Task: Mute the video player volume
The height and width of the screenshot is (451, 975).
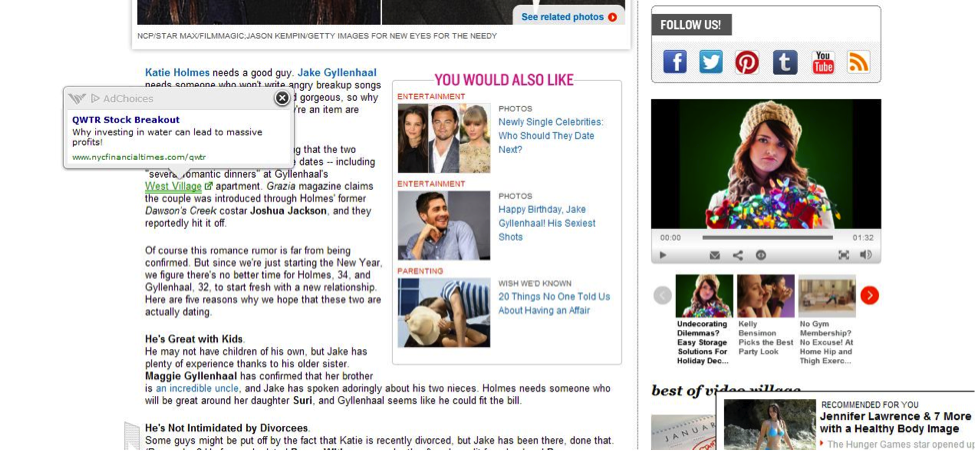Action: (x=866, y=255)
